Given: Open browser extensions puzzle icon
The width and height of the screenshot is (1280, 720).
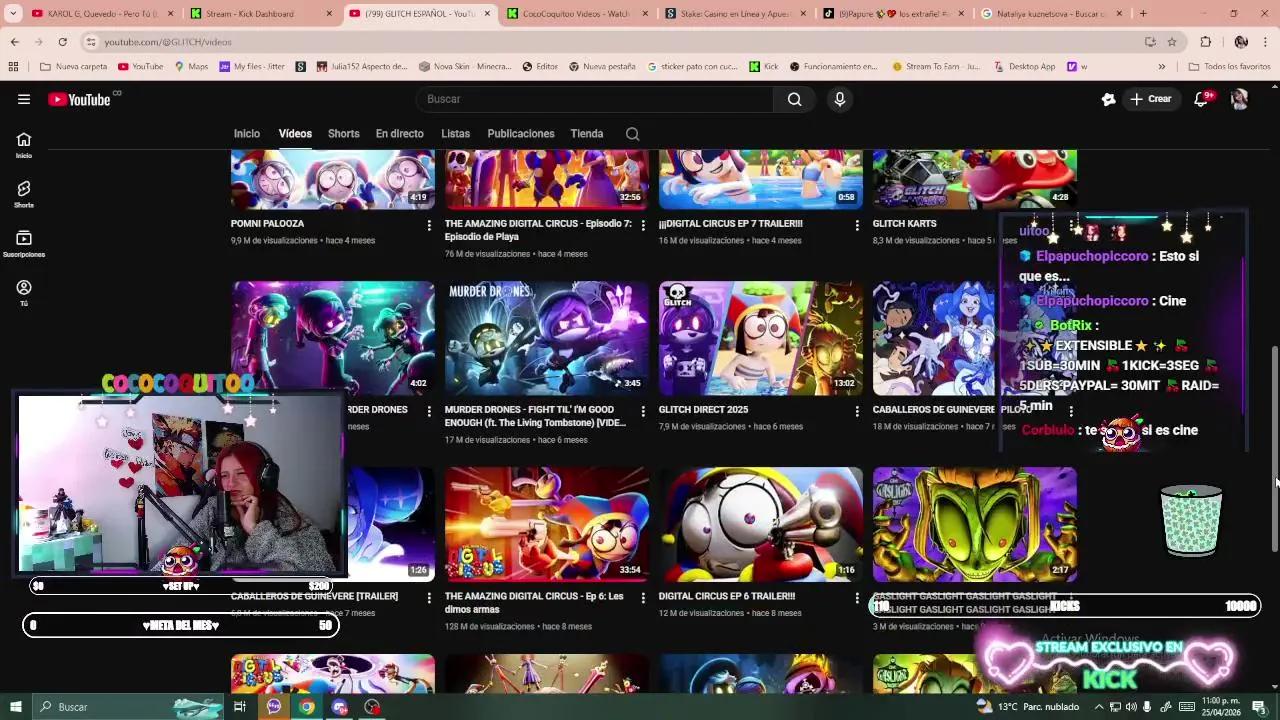Looking at the screenshot, I should pos(1206,42).
